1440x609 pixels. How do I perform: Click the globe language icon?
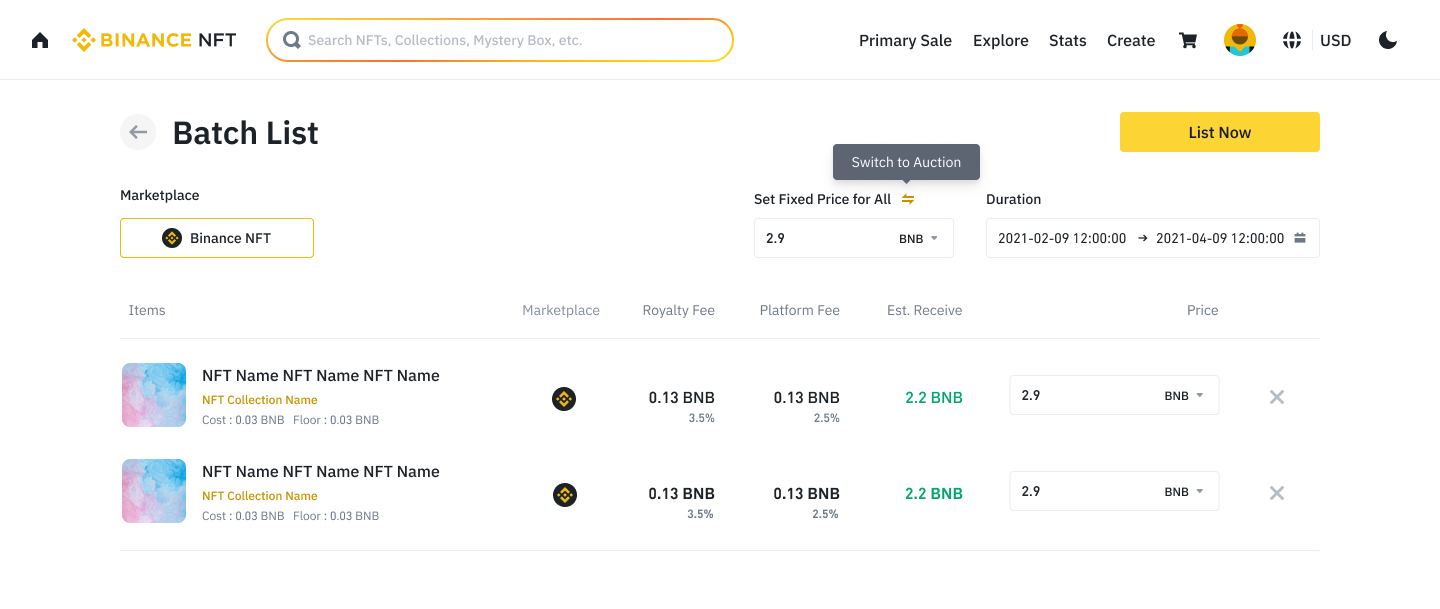1292,40
